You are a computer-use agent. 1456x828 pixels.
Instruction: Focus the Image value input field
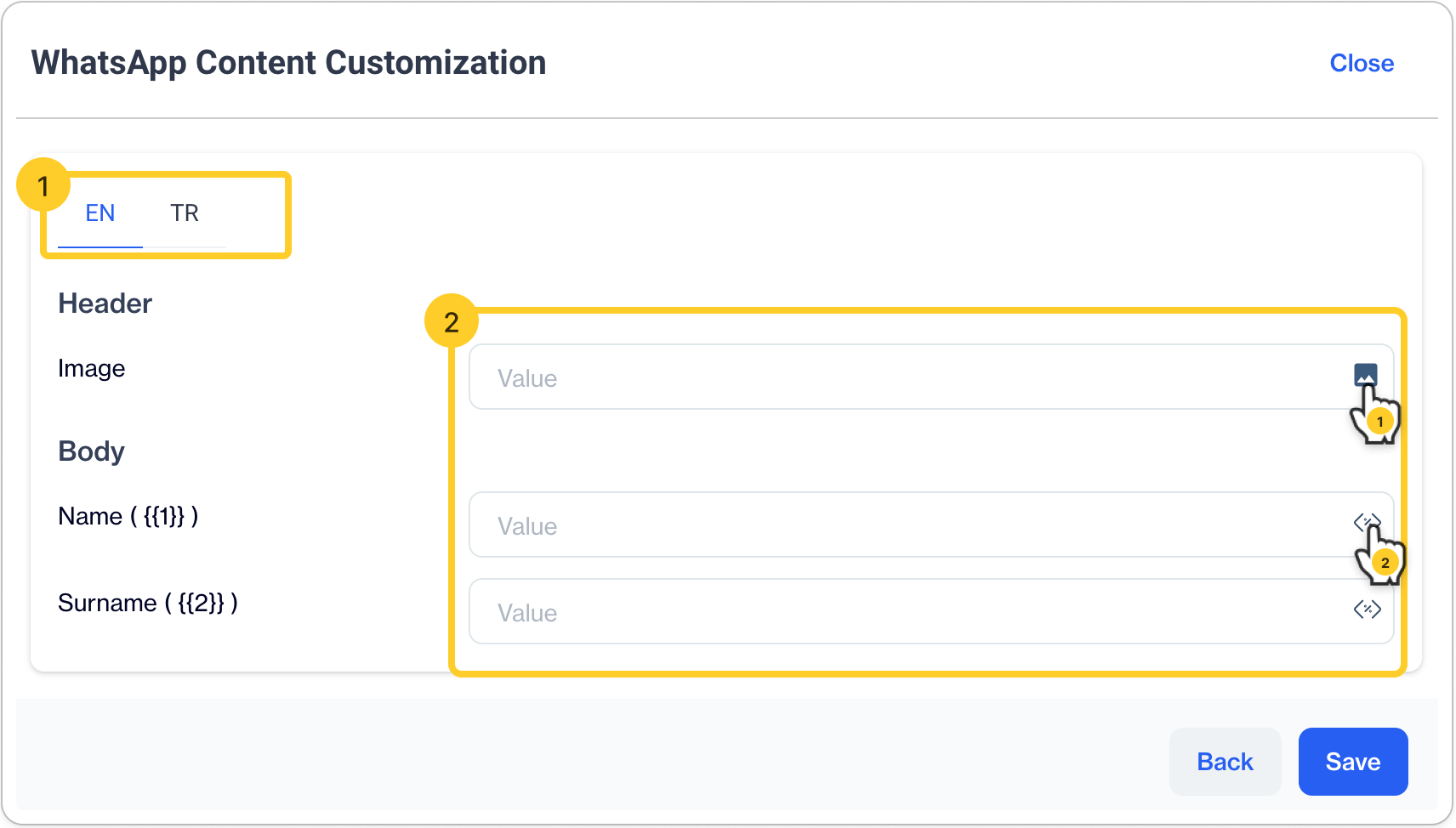pos(931,377)
